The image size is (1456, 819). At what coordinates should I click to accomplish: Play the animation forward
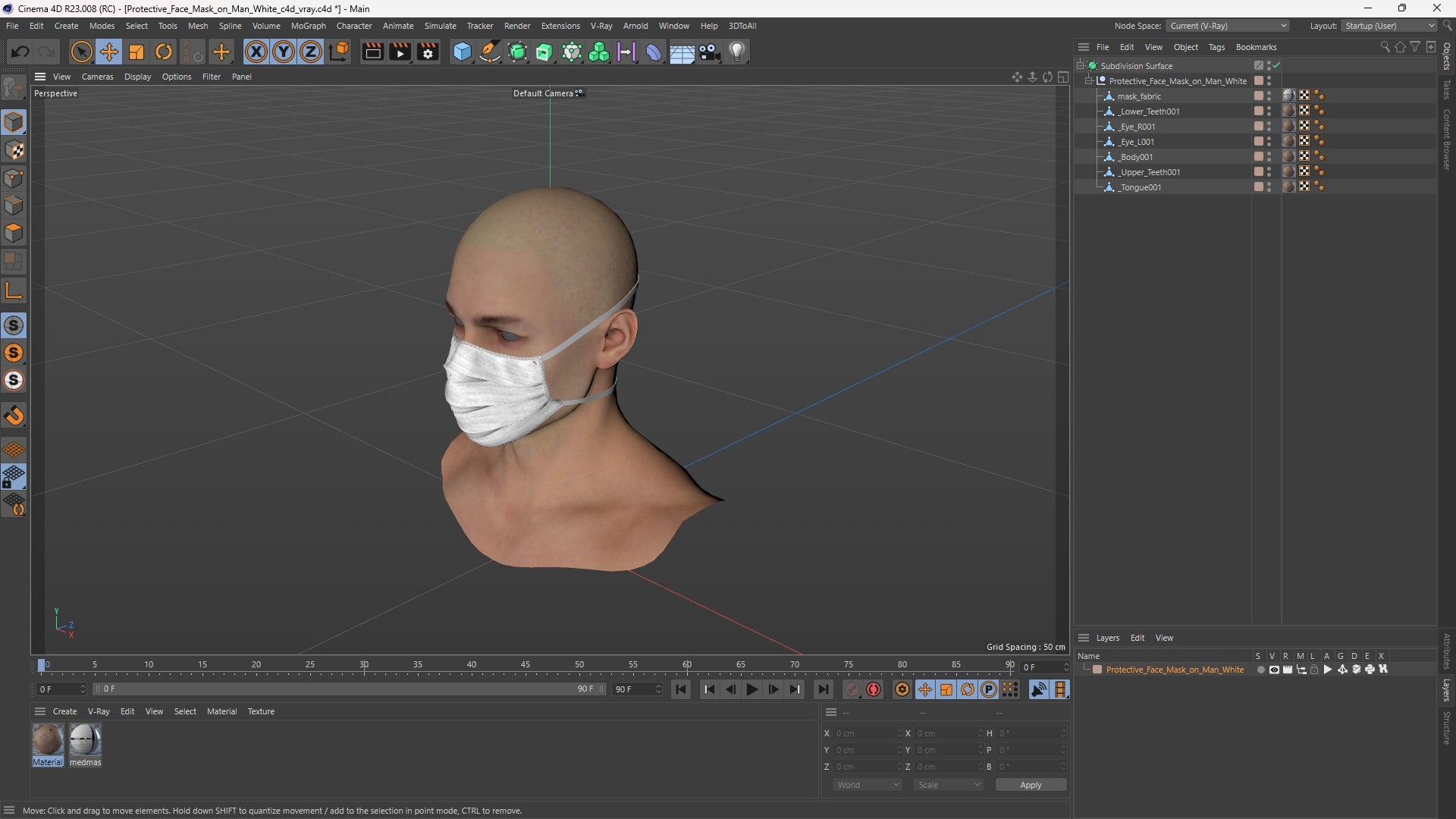tap(752, 689)
